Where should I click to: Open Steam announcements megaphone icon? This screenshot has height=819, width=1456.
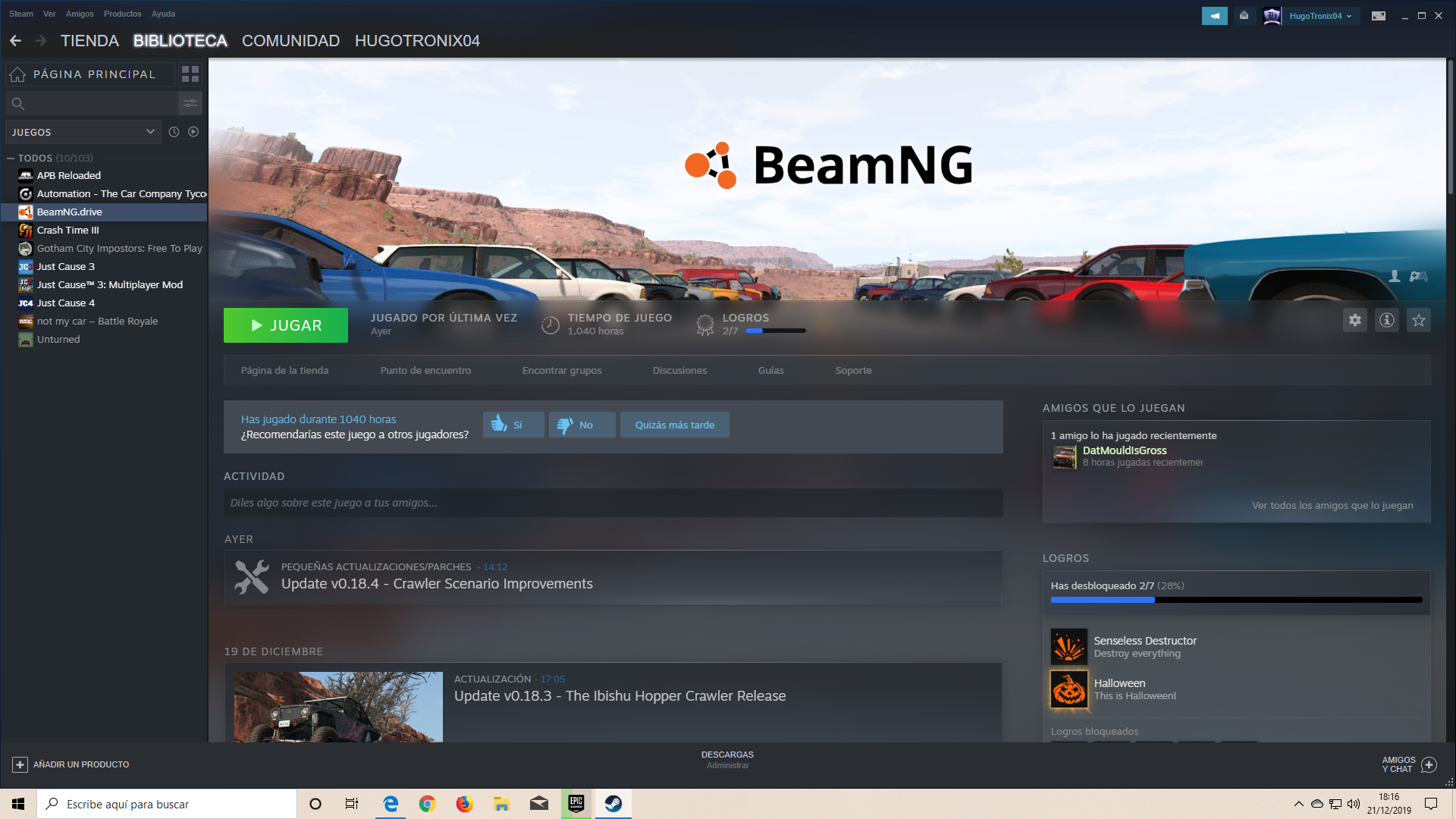tap(1214, 16)
